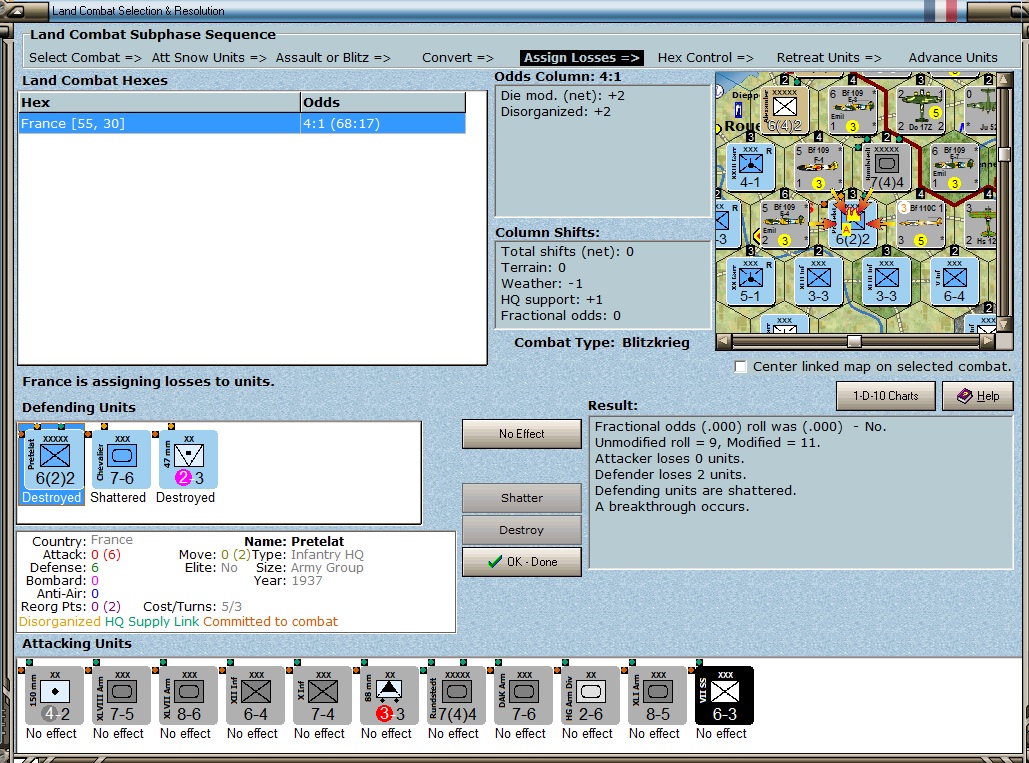Select the DAK Arm 7-6 attacking unit
Image resolution: width=1029 pixels, height=763 pixels.
tap(523, 696)
